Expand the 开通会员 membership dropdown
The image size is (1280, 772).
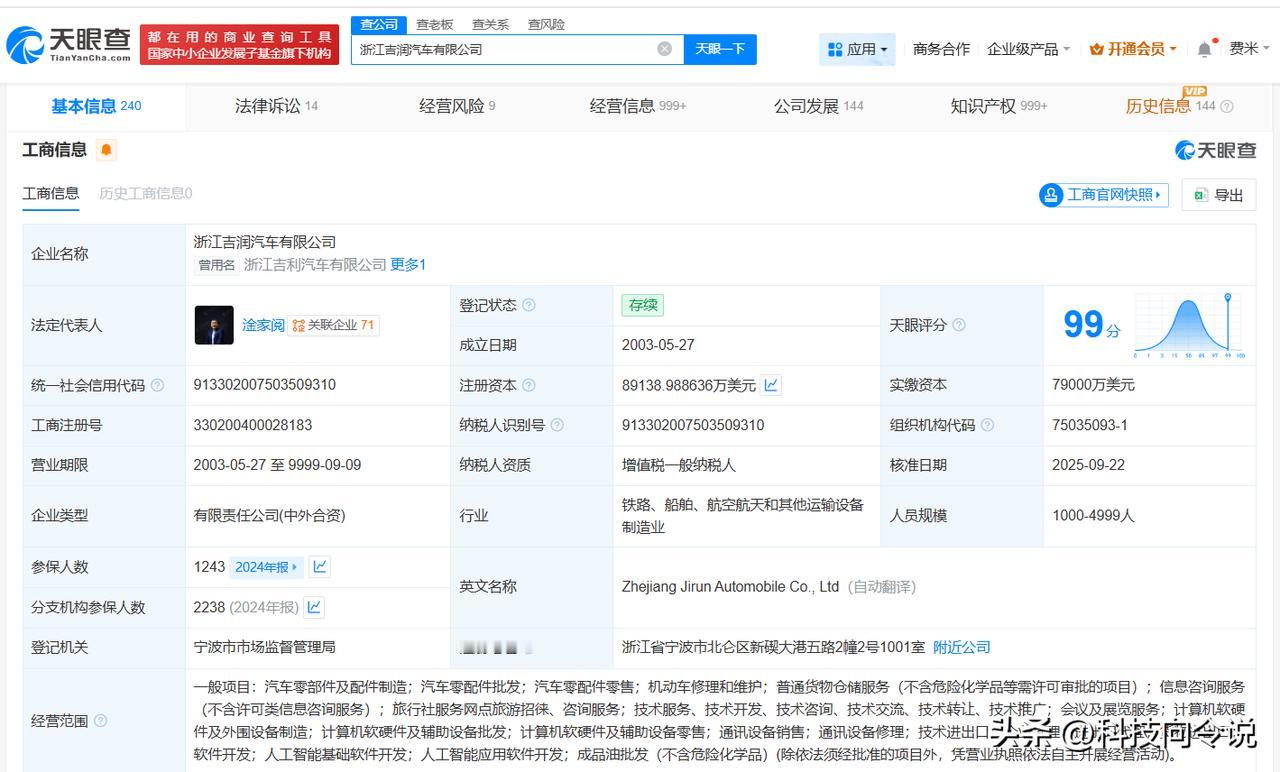(1133, 49)
